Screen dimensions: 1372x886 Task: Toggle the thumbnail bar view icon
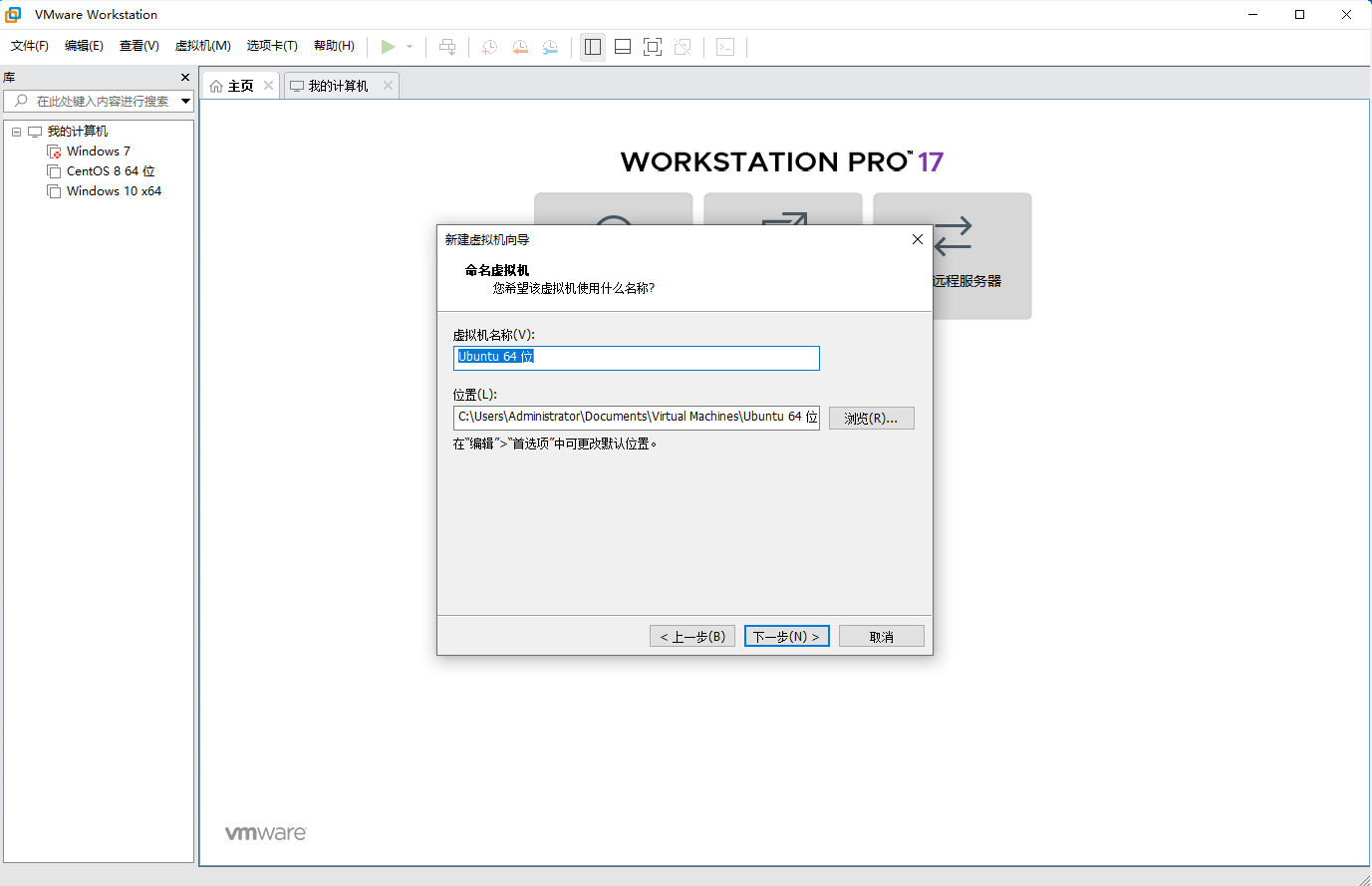[623, 47]
